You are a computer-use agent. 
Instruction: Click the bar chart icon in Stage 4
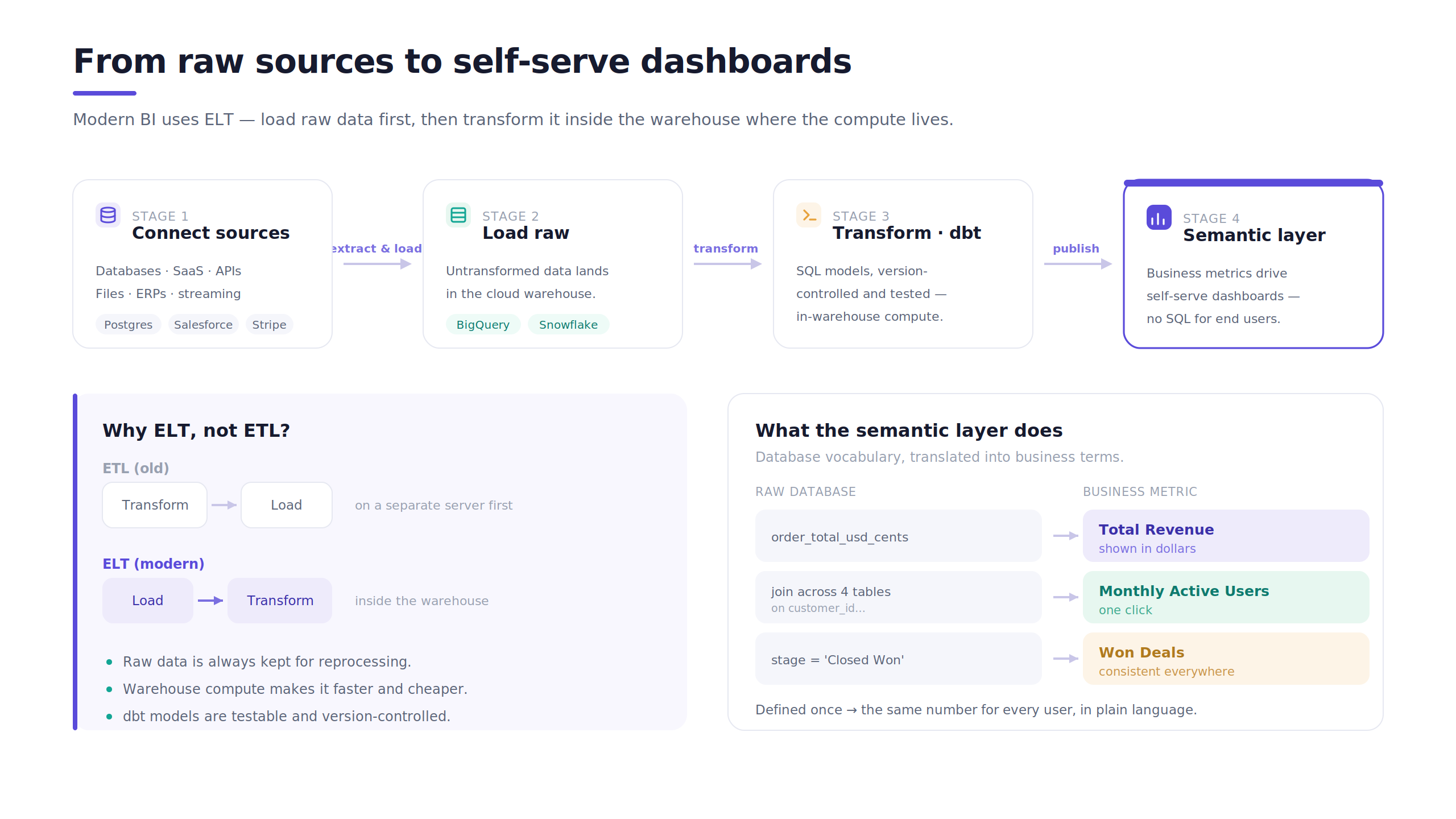(1159, 217)
